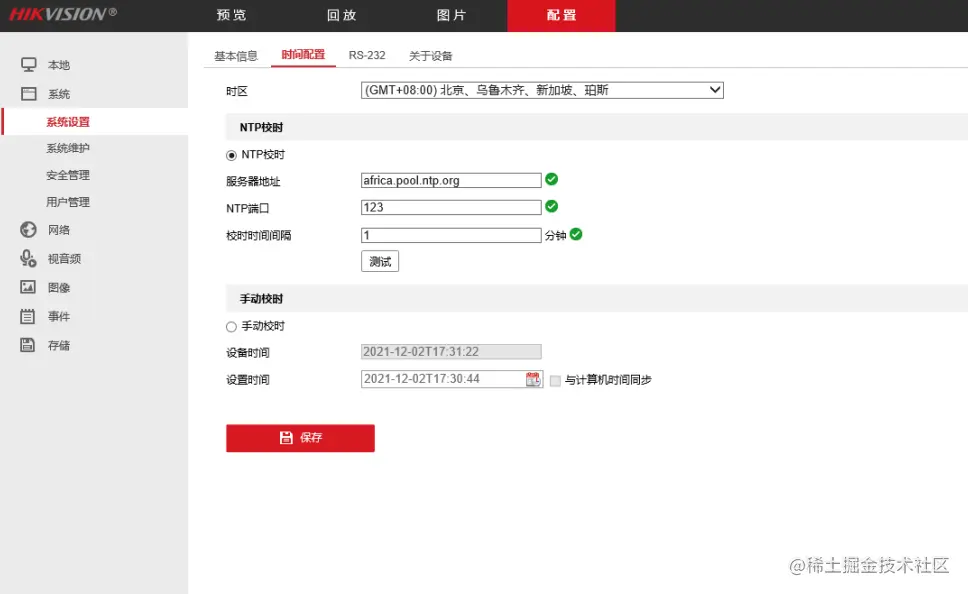Click the 分钟 unit label

pyautogui.click(x=555, y=235)
